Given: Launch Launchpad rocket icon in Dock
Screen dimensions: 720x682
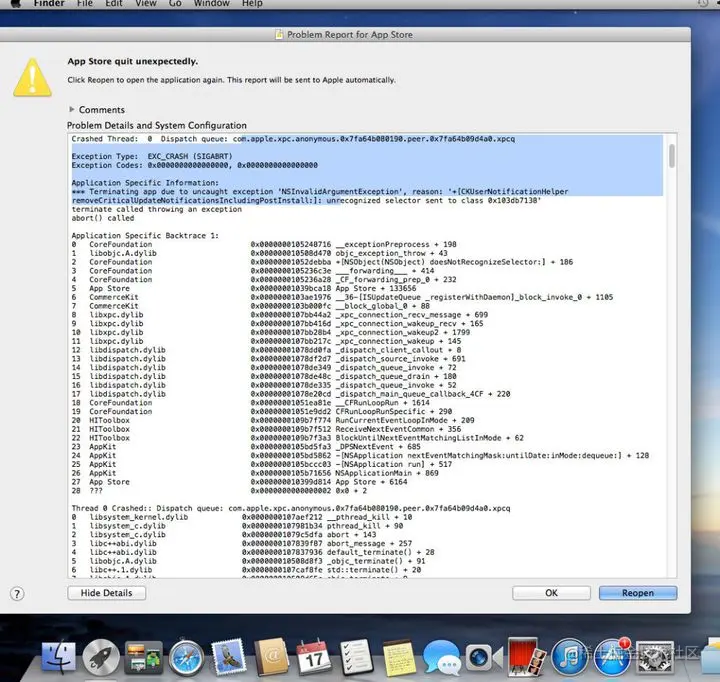Looking at the screenshot, I should coord(101,657).
